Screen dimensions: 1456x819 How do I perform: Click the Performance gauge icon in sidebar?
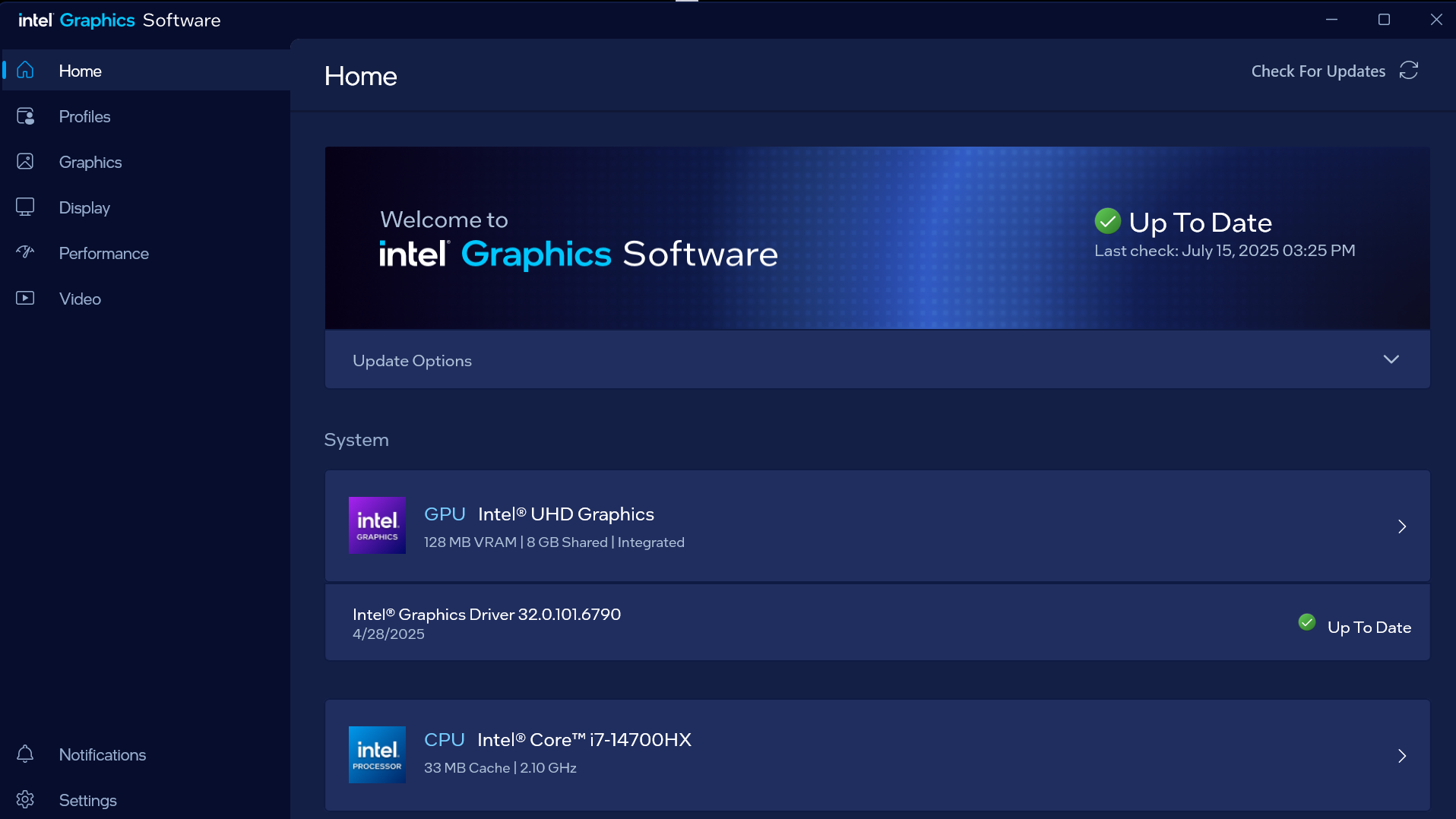(x=25, y=253)
